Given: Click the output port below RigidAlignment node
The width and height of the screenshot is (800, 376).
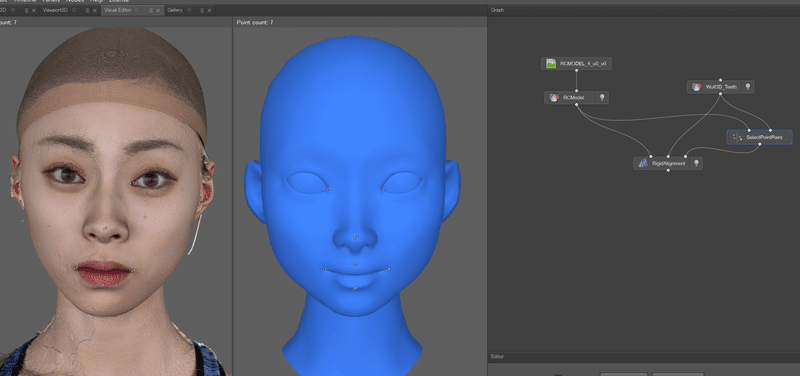Looking at the screenshot, I should click(x=668, y=170).
